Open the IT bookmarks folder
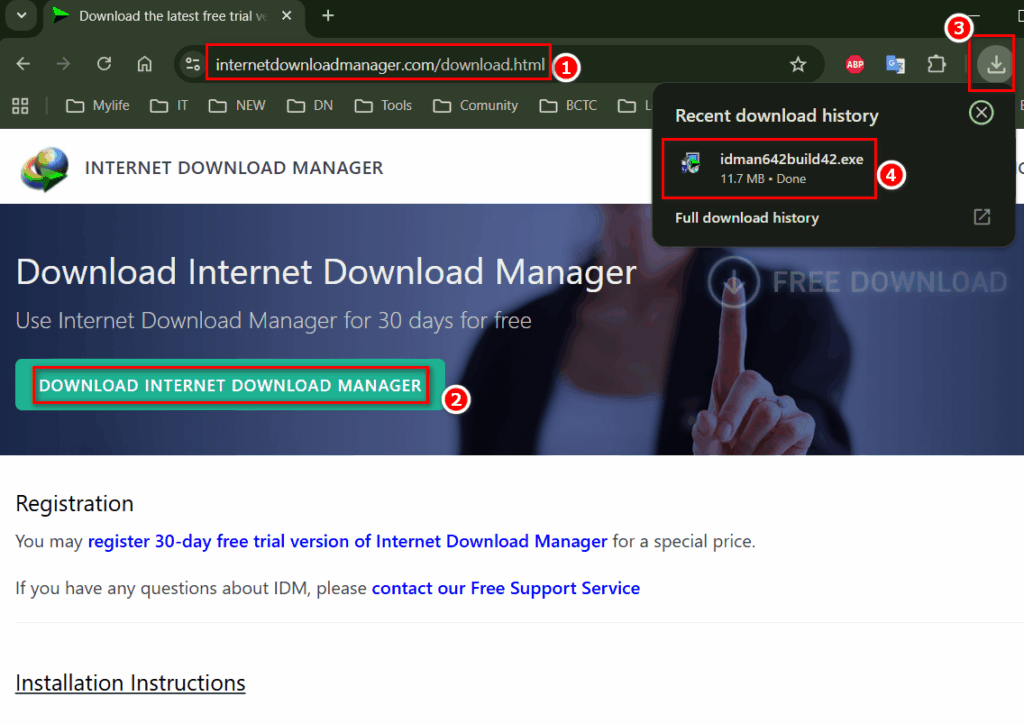This screenshot has width=1024, height=724. [169, 106]
